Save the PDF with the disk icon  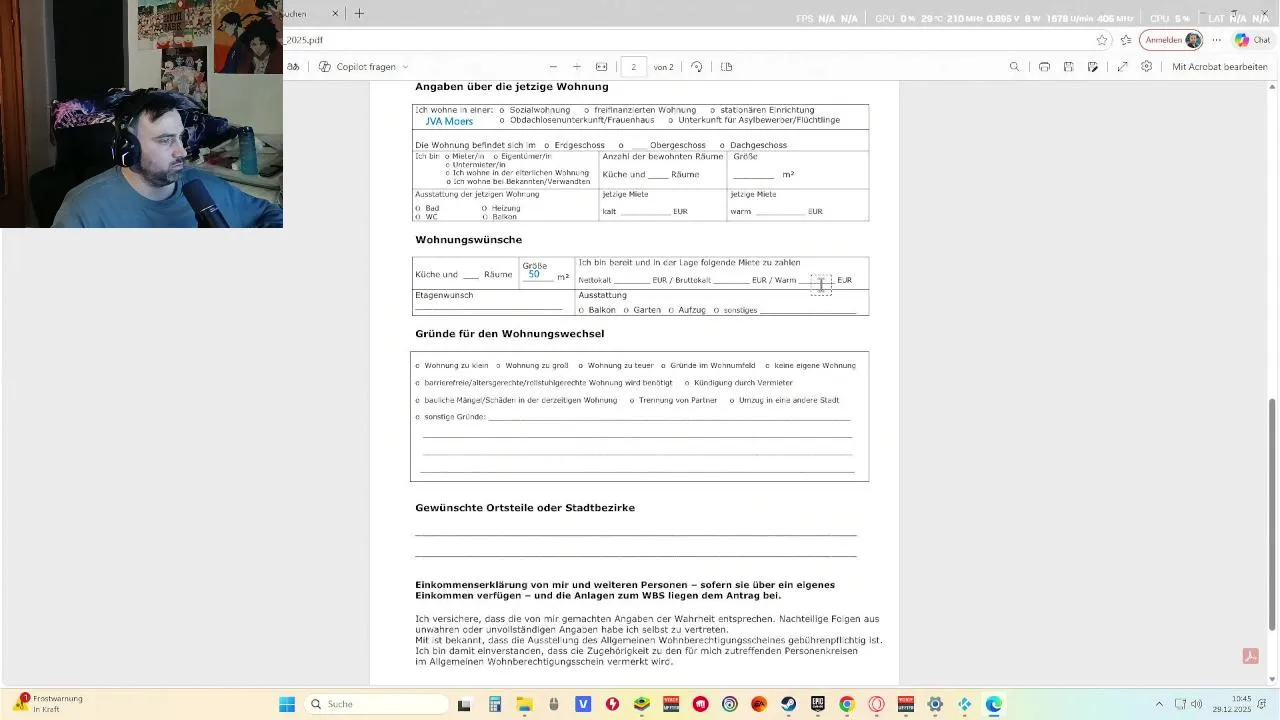[x=1068, y=67]
